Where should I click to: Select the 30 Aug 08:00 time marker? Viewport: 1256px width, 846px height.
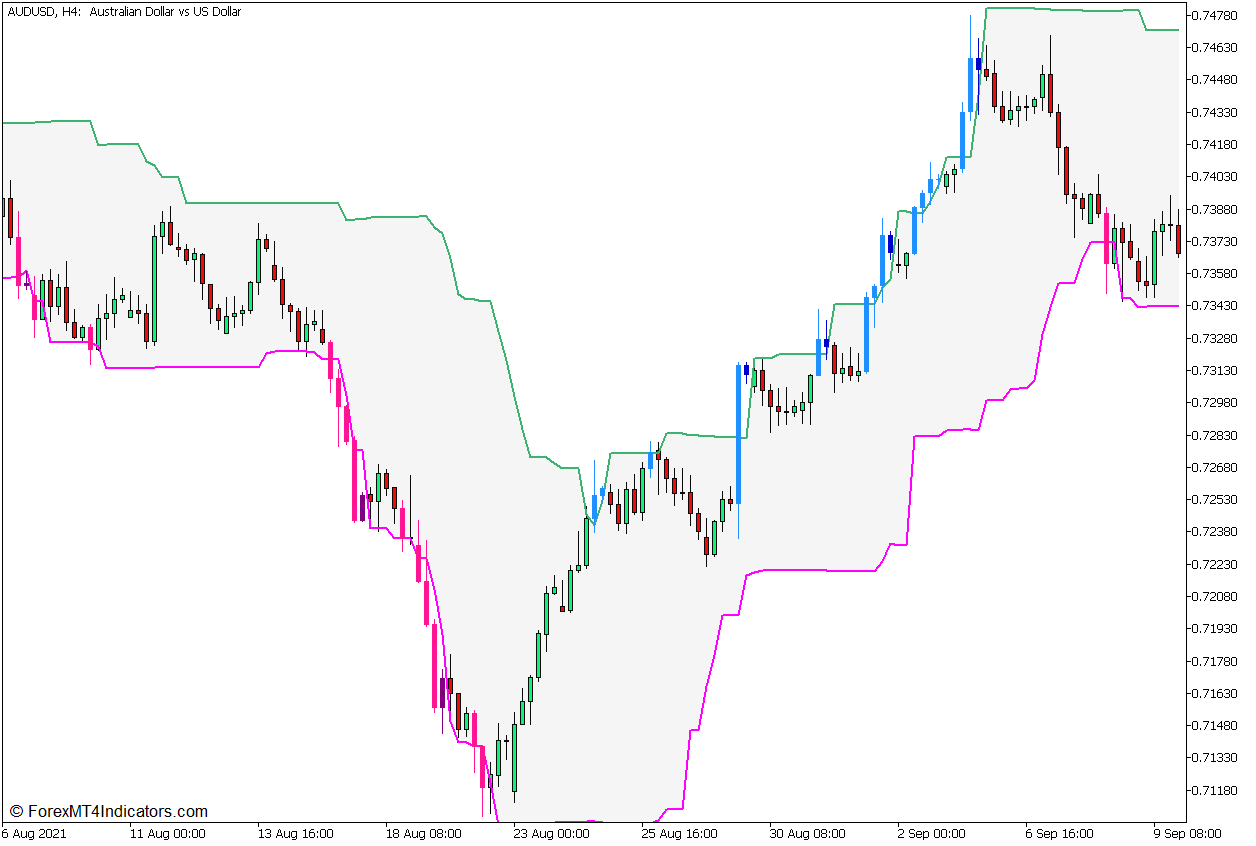[x=808, y=834]
